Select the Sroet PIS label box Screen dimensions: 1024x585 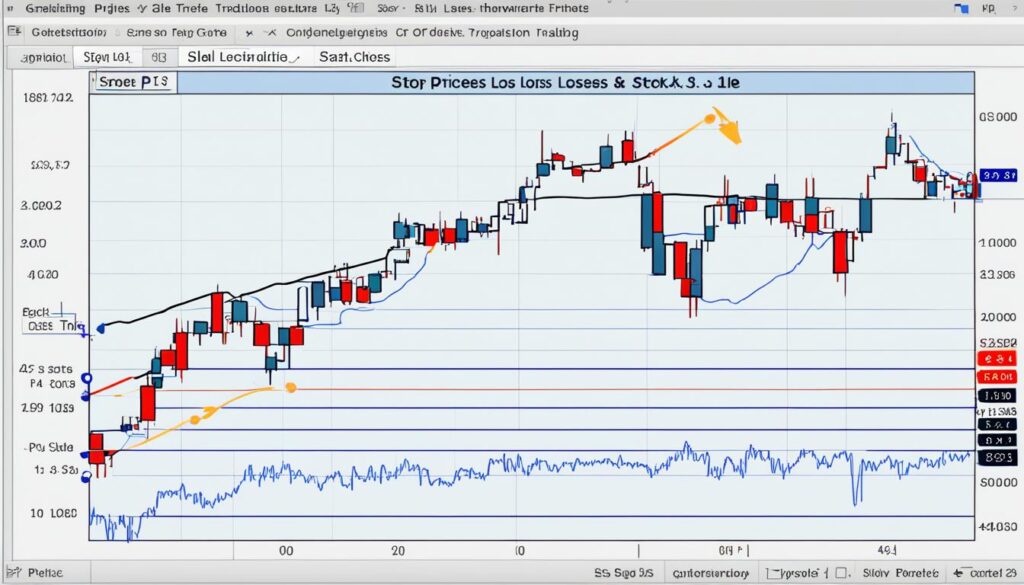pos(135,82)
